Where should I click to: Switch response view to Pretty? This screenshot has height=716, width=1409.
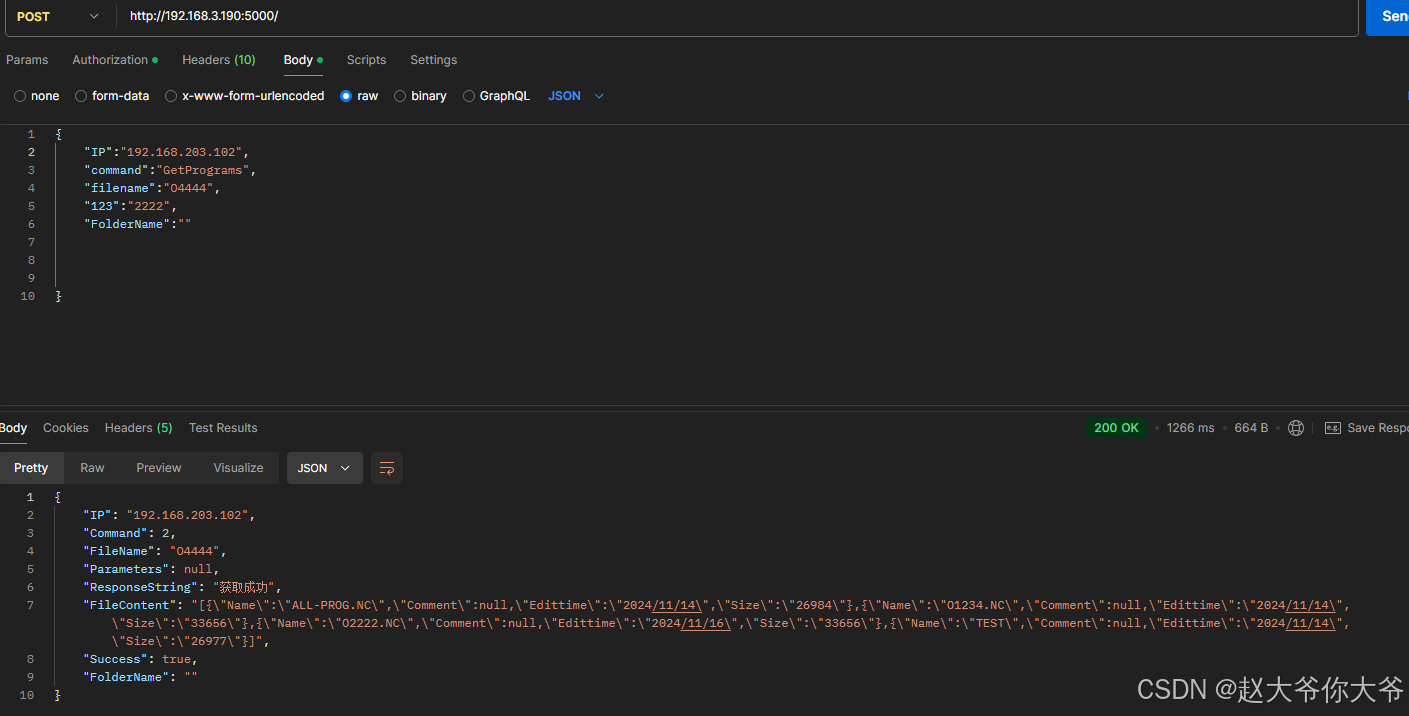pyautogui.click(x=31, y=468)
